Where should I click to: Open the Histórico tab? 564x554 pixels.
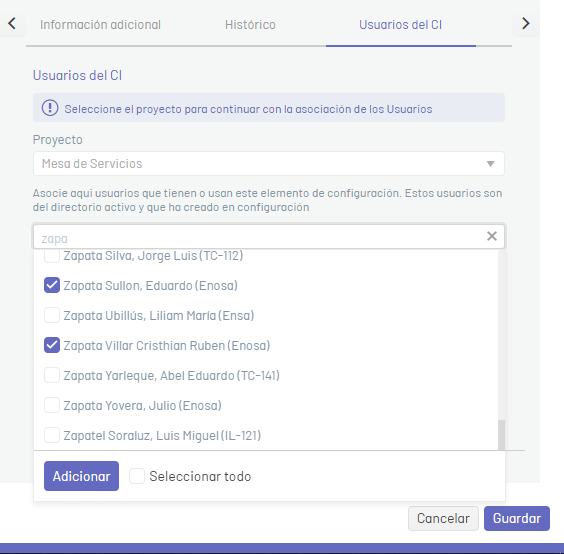tap(250, 25)
